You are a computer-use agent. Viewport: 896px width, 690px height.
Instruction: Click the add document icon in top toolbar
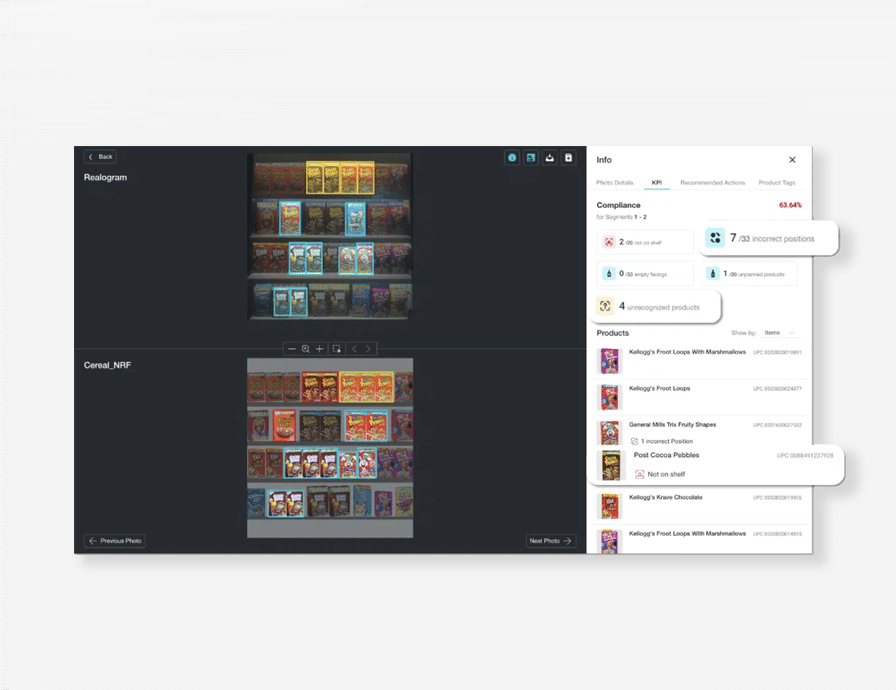569,158
